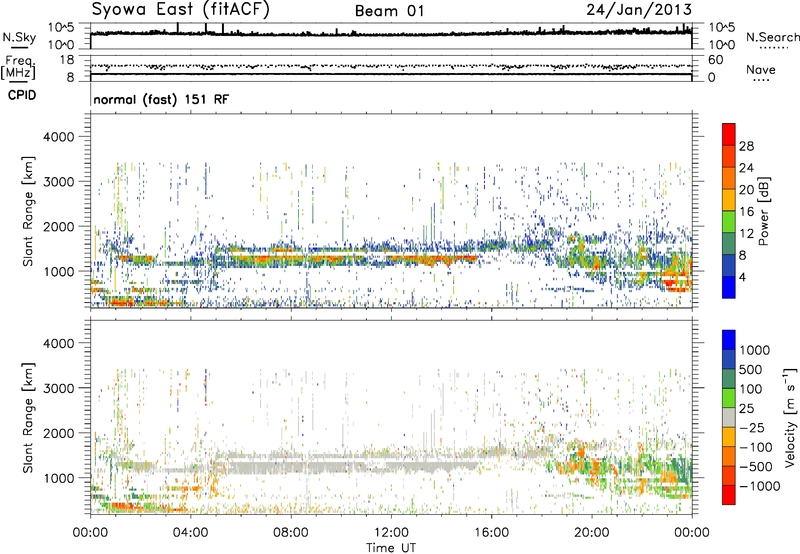Click the 'N.Sky' legend label
Image resolution: width=800 pixels, height=554 pixels.
tap(19, 37)
